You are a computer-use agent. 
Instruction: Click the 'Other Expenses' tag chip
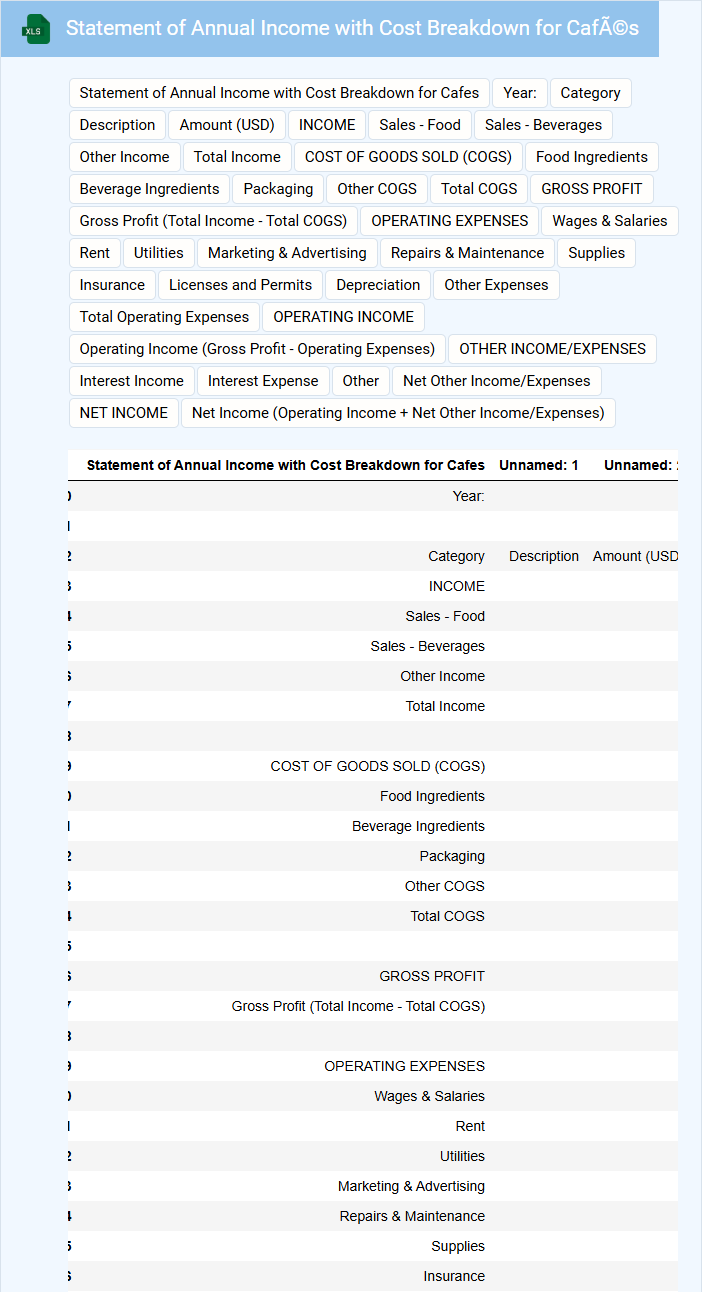(x=496, y=285)
